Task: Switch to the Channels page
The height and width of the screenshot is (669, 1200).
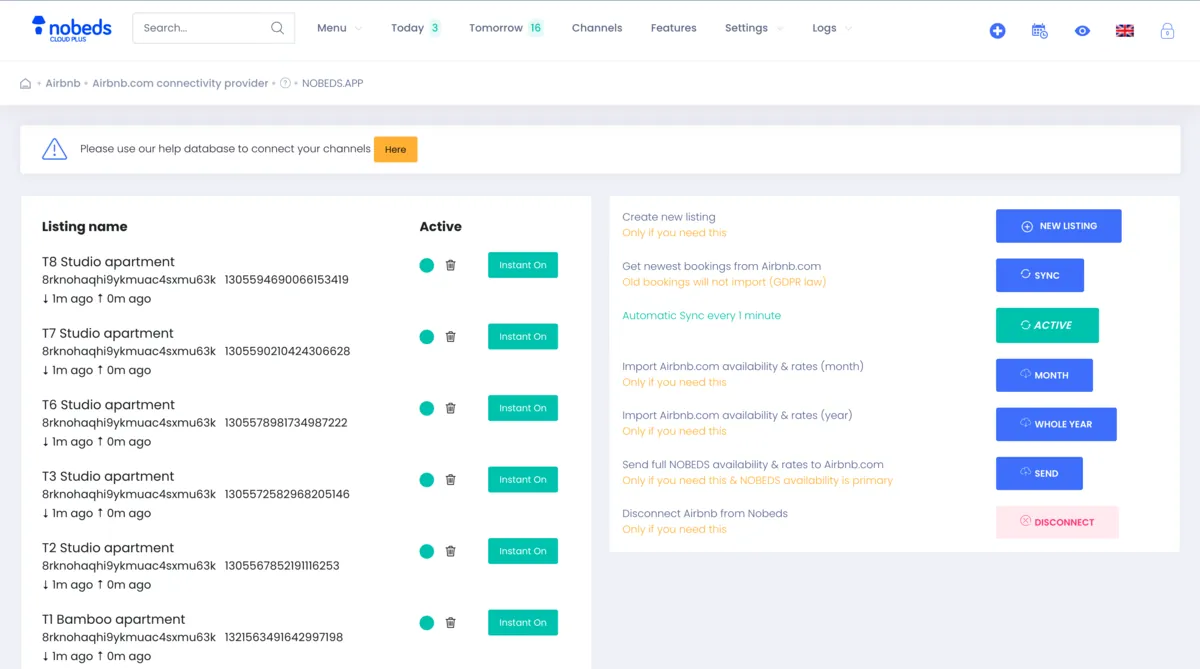Action: point(597,28)
